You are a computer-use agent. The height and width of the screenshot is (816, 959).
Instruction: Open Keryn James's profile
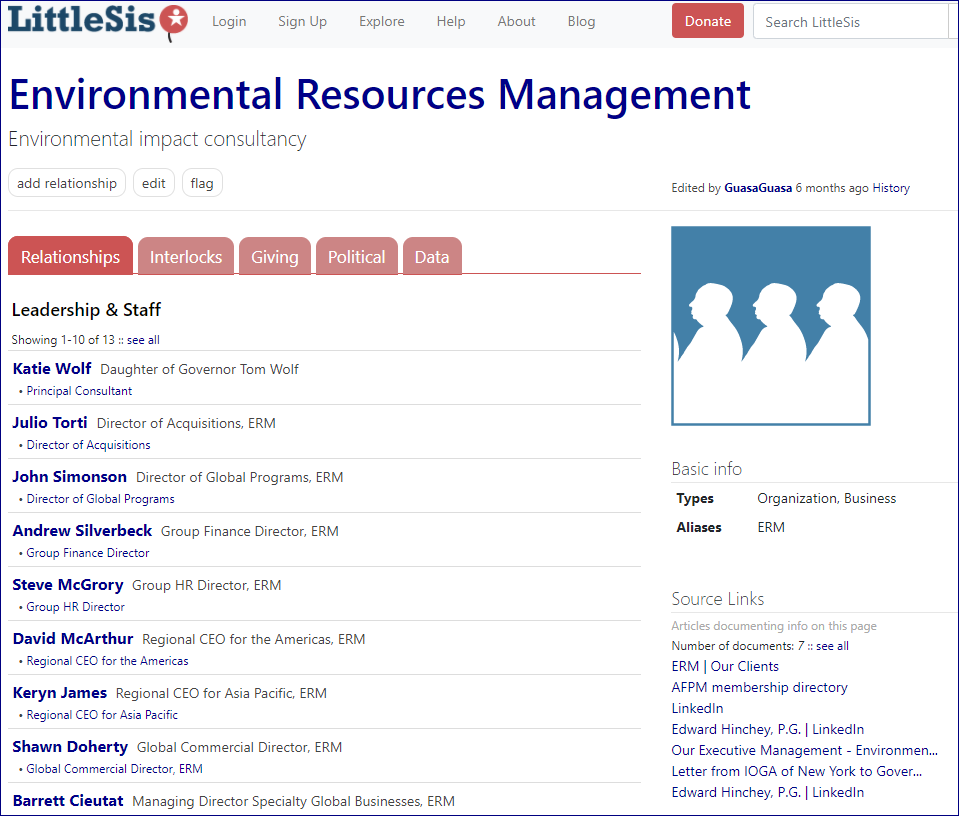(60, 692)
